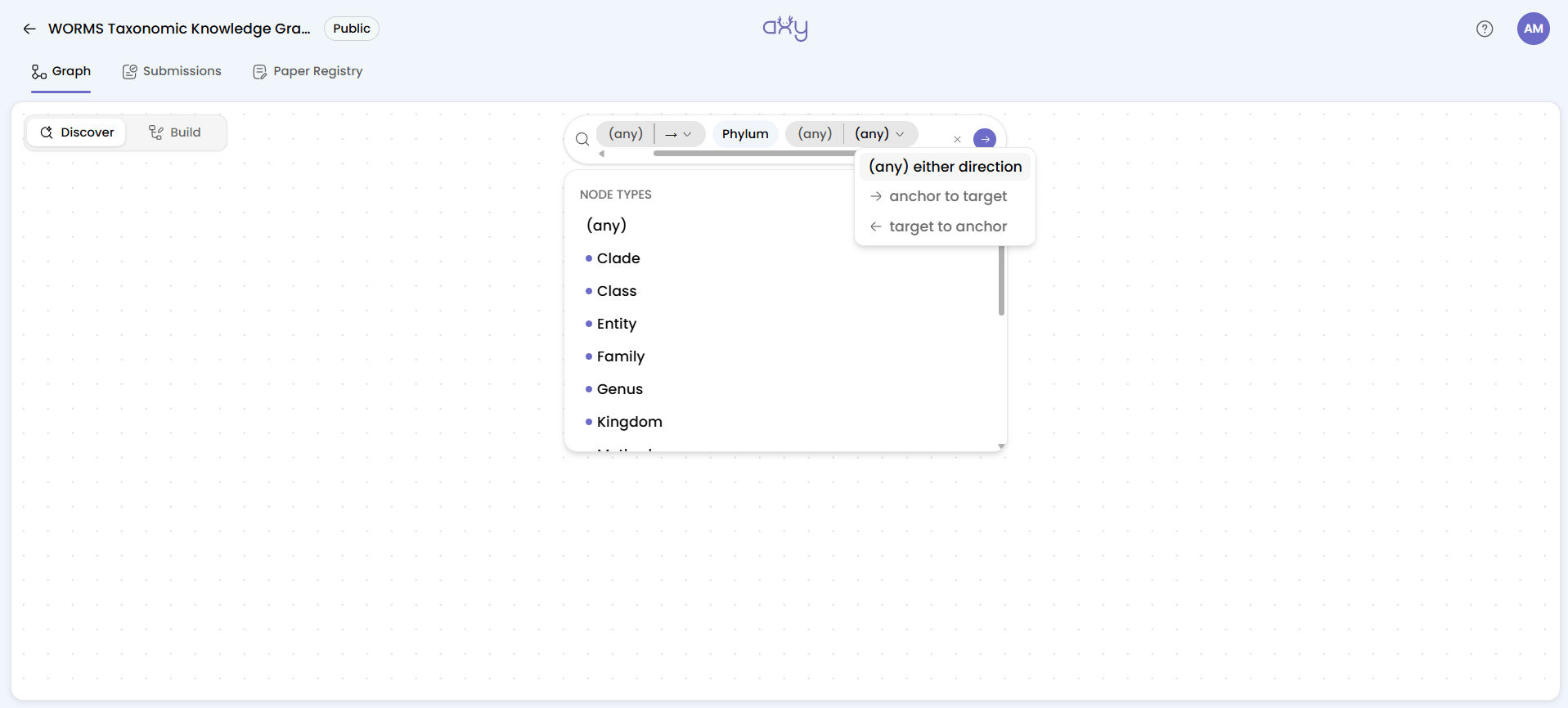Clear the query with the x icon
Viewport: 1568px width, 708px height.
[957, 139]
